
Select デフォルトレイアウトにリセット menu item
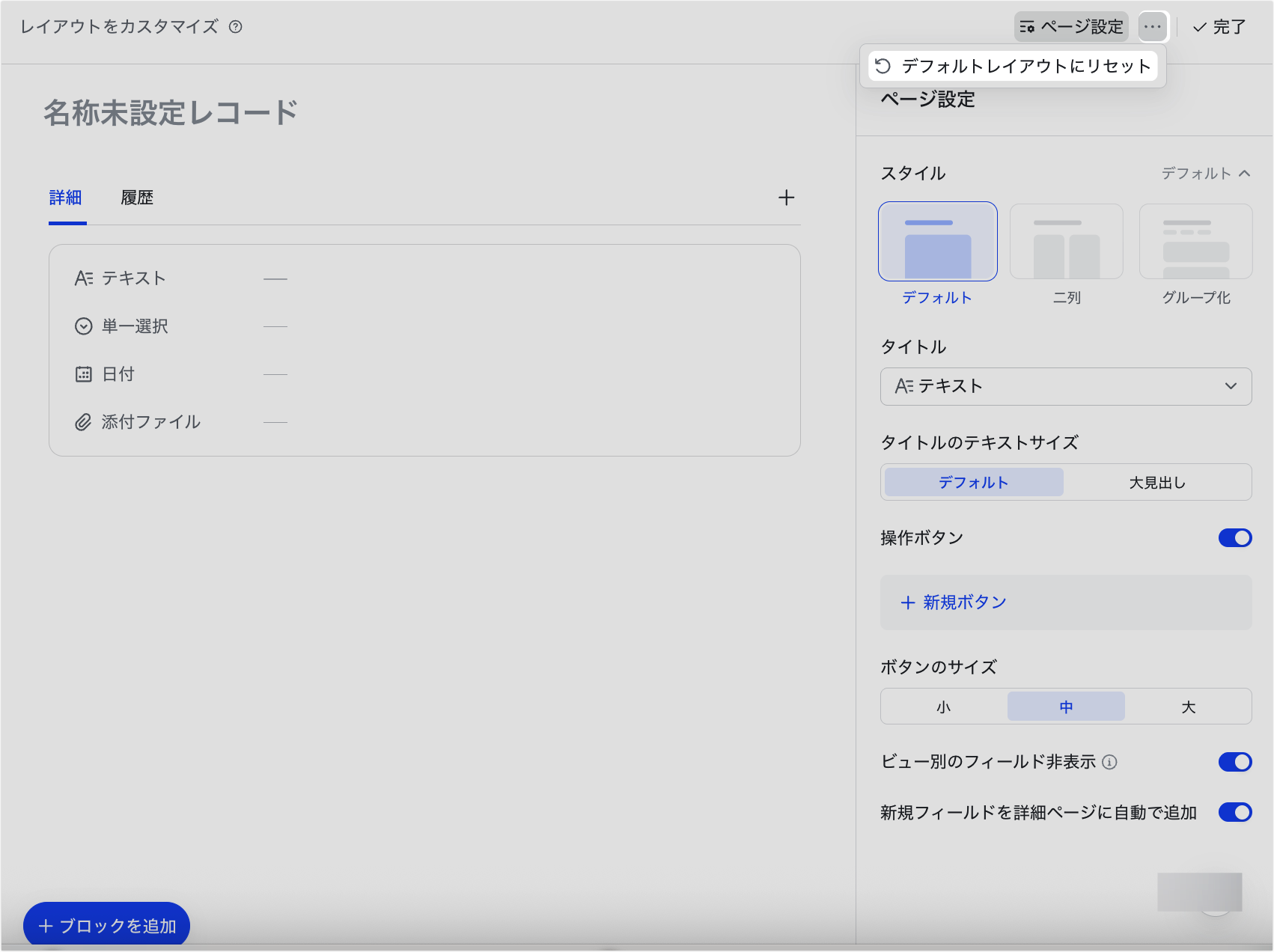click(x=1013, y=66)
